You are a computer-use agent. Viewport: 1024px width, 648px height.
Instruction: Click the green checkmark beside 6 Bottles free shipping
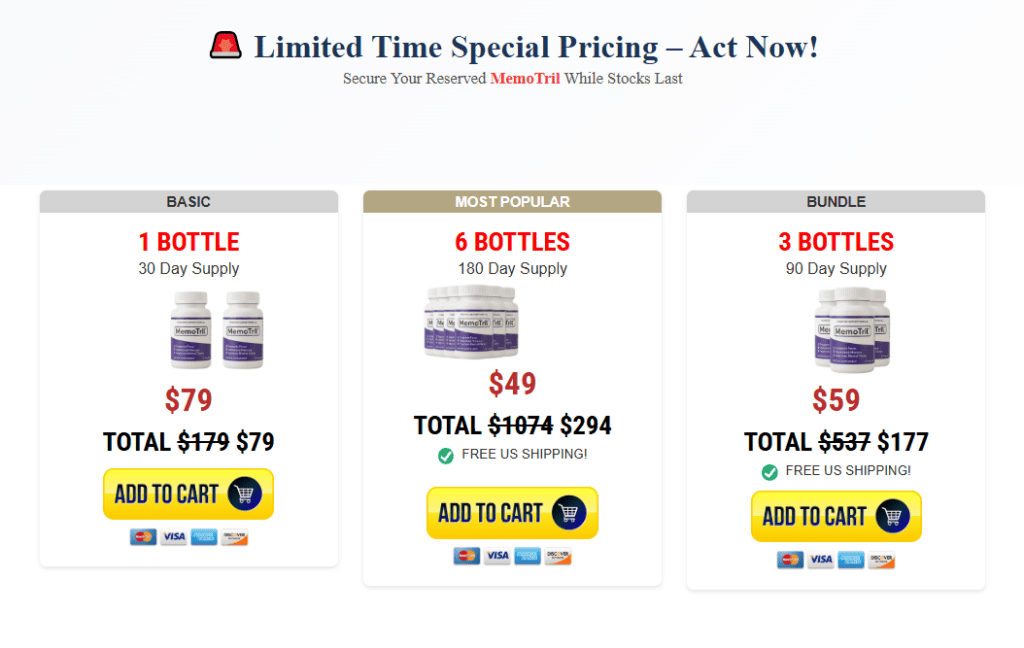(445, 455)
